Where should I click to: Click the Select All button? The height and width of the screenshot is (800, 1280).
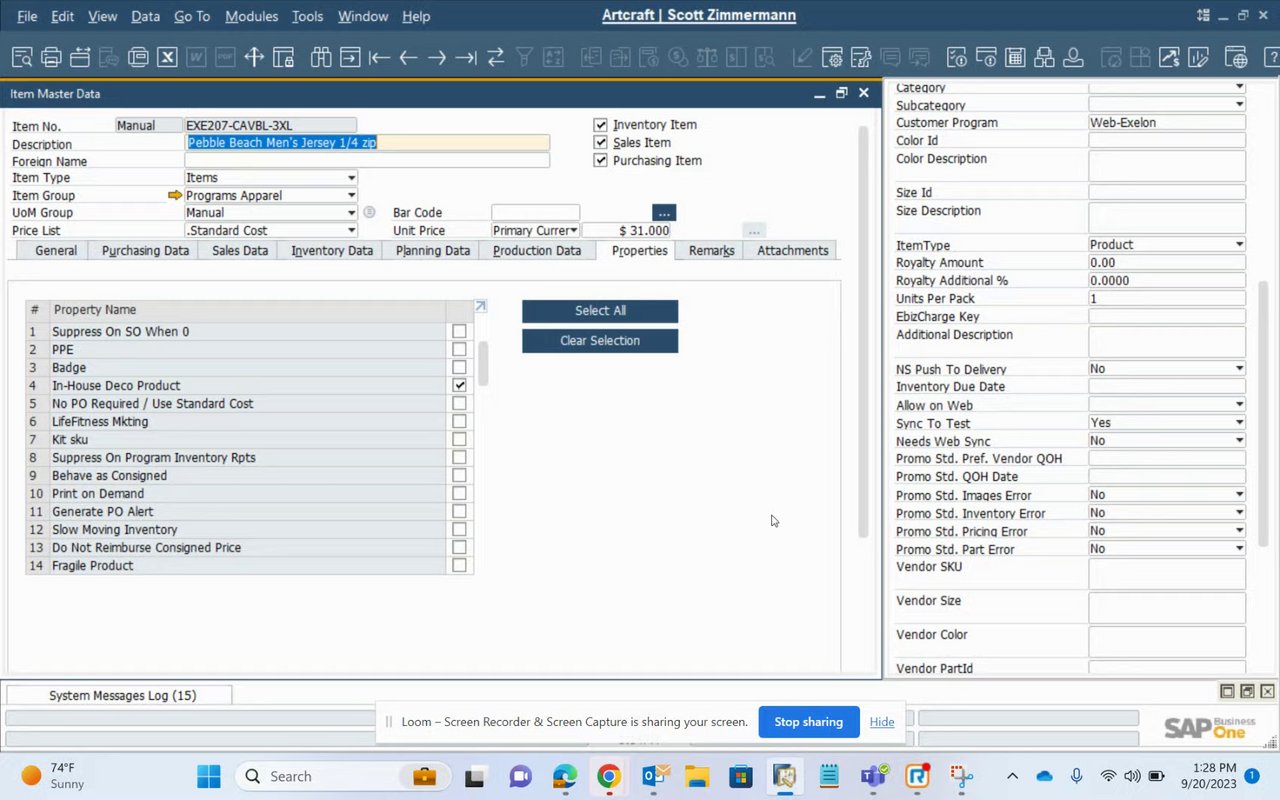(600, 311)
